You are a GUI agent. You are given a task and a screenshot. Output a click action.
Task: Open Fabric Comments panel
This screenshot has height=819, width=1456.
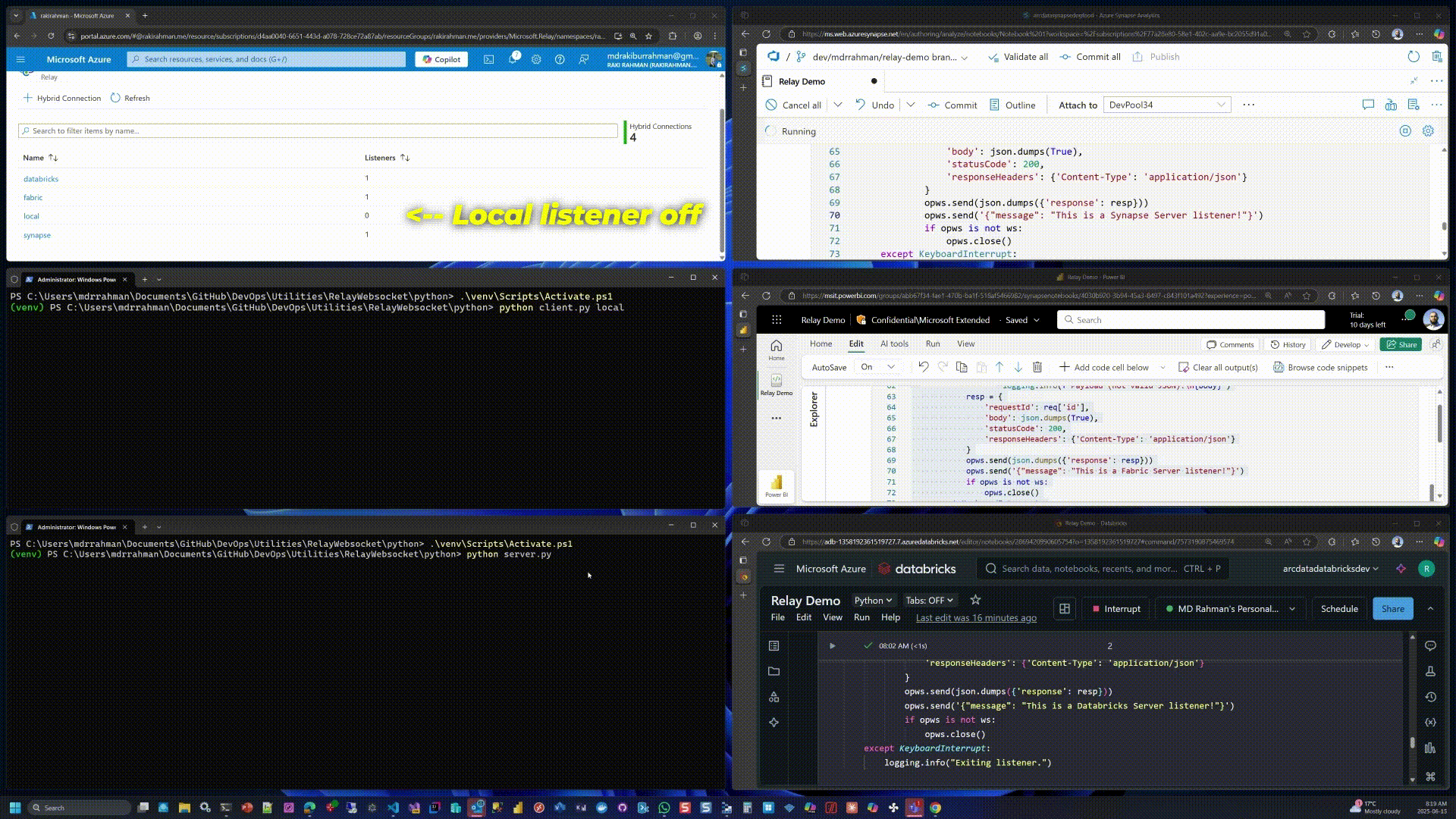(1230, 345)
